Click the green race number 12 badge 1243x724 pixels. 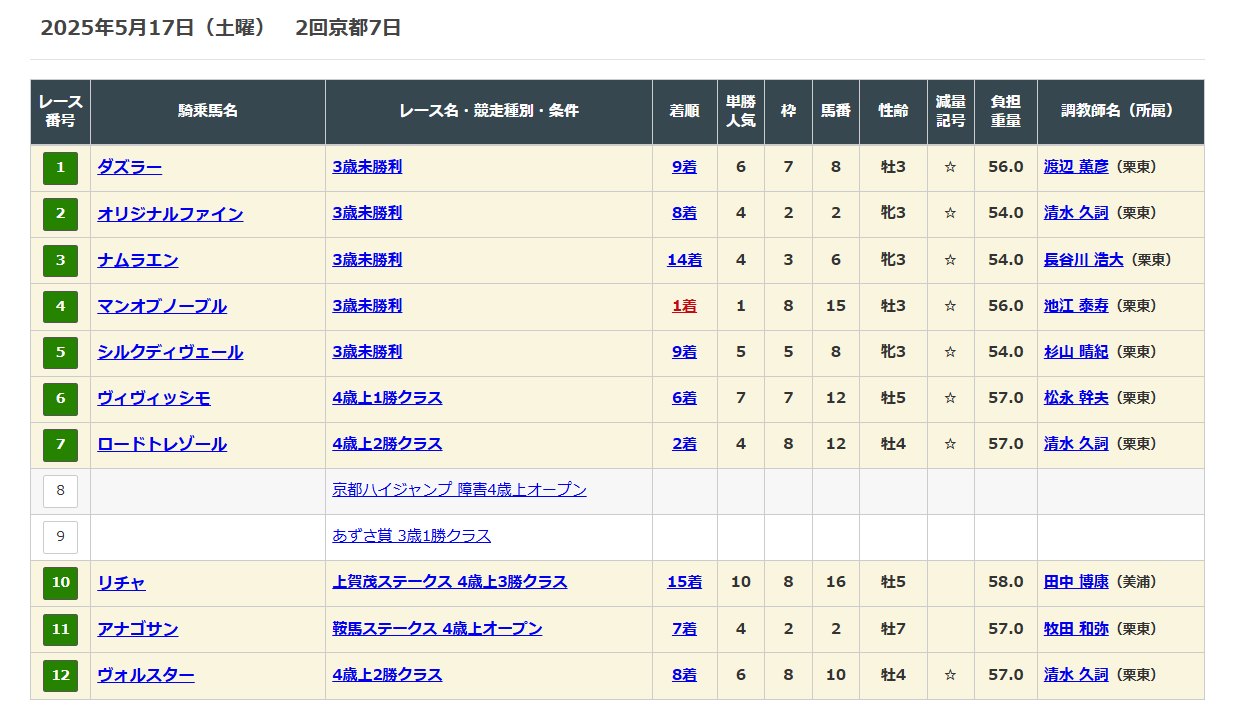[x=60, y=675]
